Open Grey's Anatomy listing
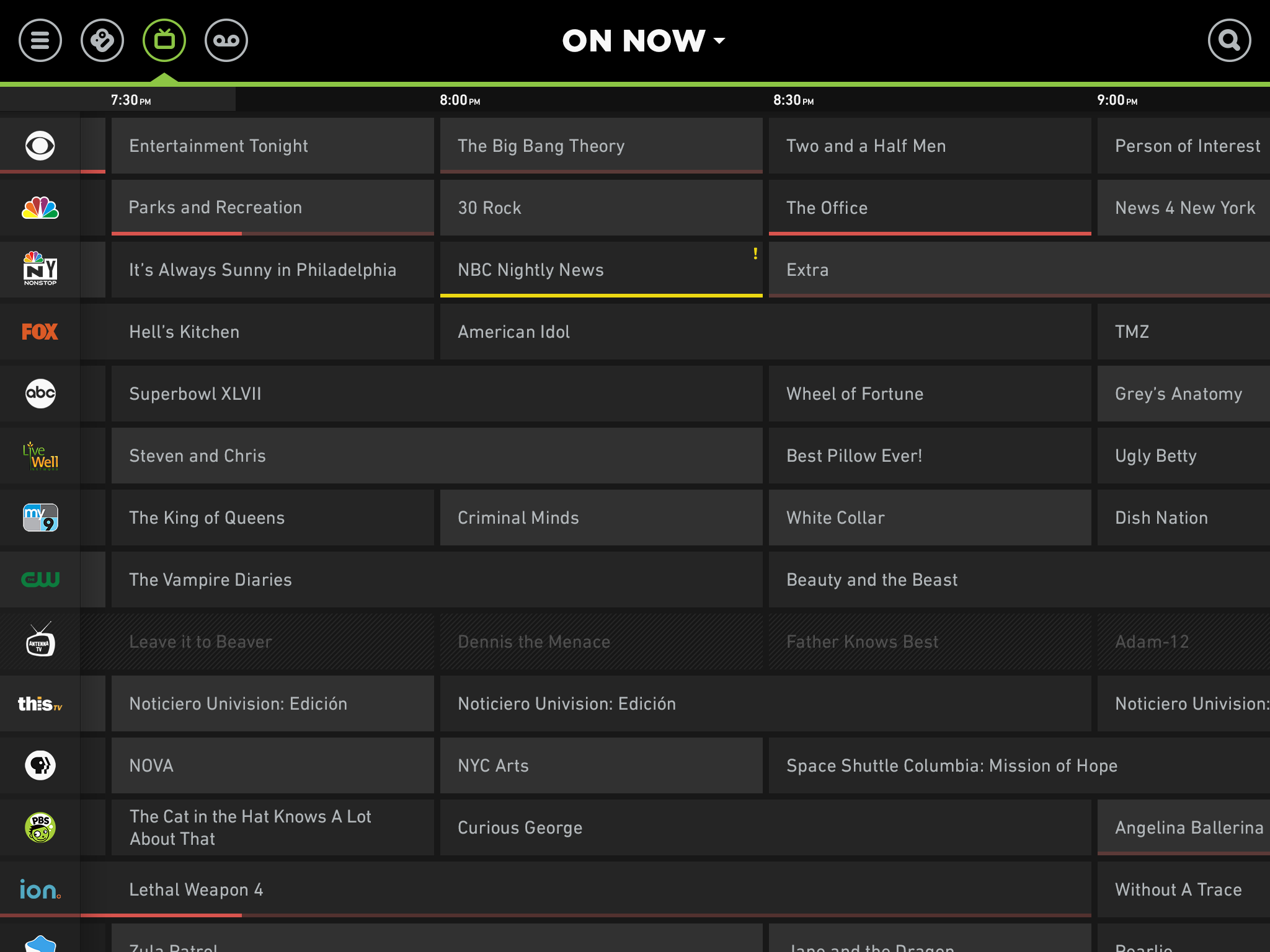Viewport: 1270px width, 952px height. 1184,394
